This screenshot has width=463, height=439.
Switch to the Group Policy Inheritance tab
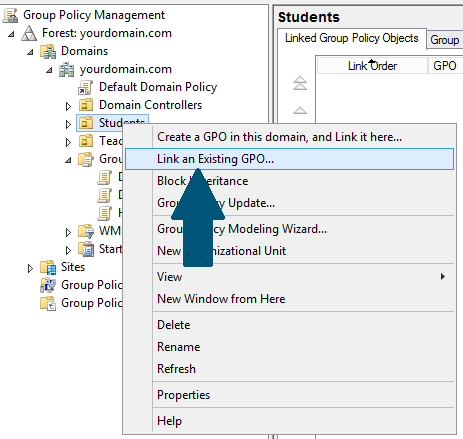click(x=445, y=40)
